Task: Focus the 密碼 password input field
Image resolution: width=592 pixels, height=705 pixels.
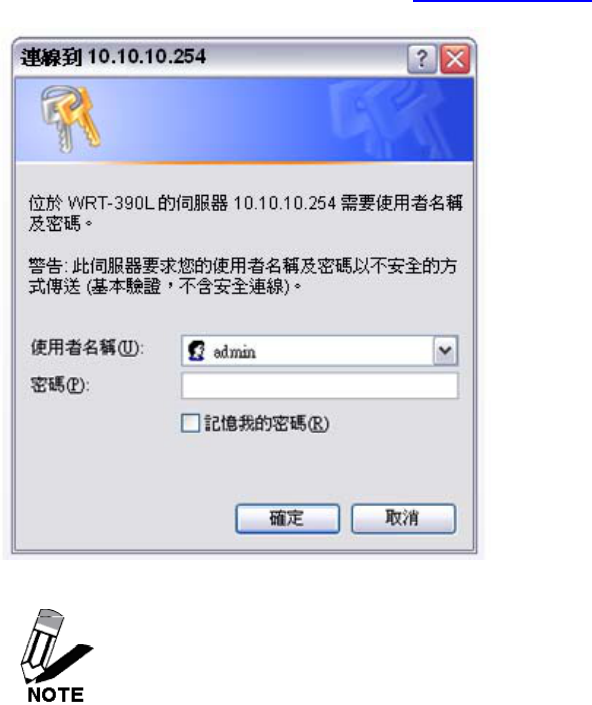Action: pos(320,386)
